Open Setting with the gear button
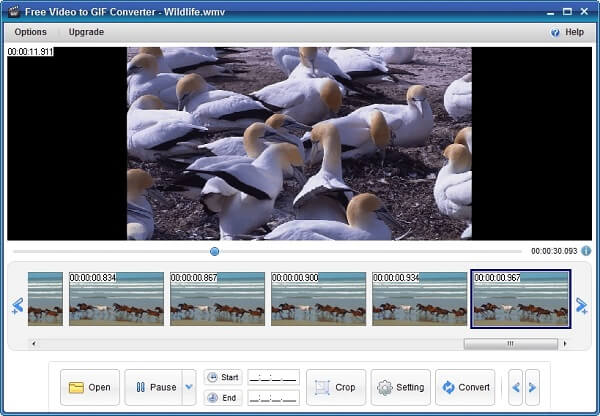 pos(400,387)
